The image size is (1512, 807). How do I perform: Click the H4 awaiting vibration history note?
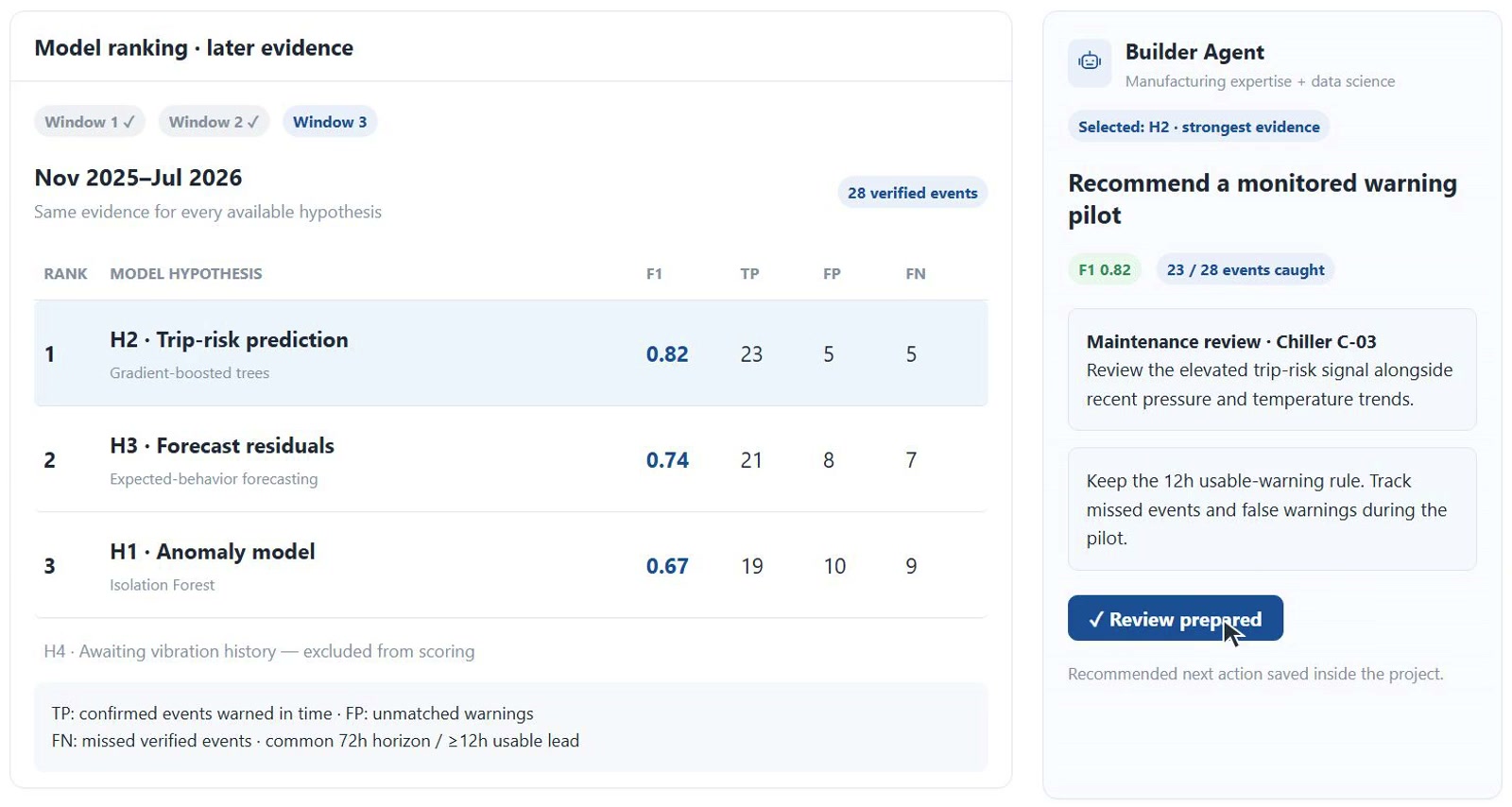click(259, 651)
